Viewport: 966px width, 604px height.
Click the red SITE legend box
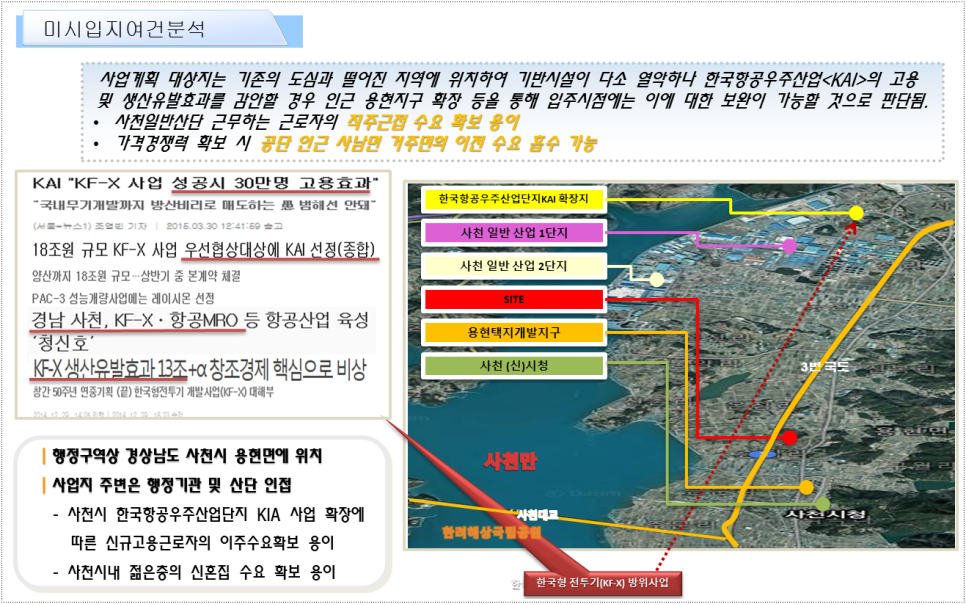pyautogui.click(x=513, y=299)
